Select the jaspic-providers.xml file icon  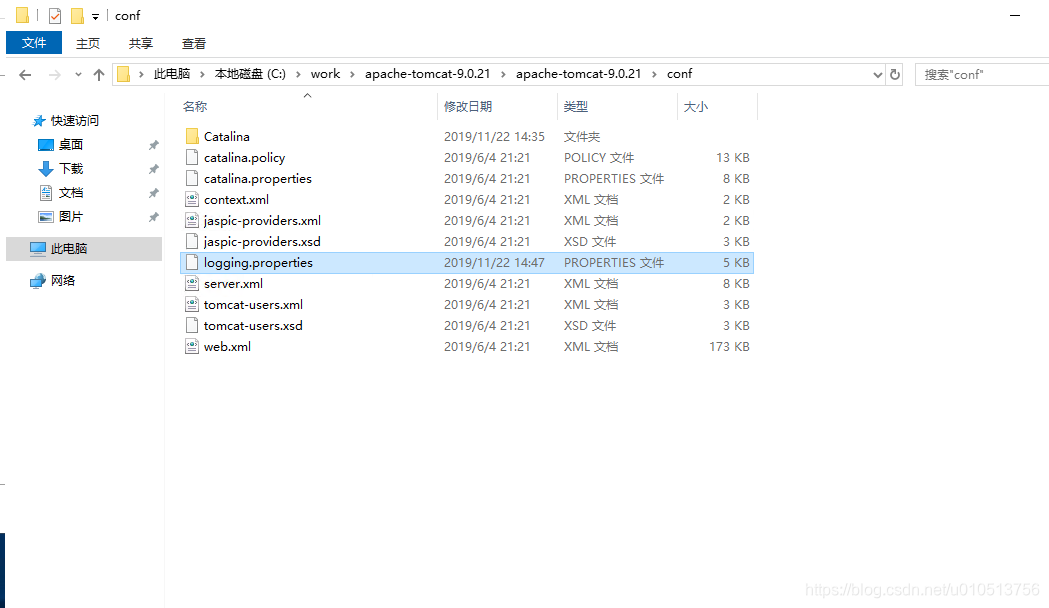coord(192,220)
